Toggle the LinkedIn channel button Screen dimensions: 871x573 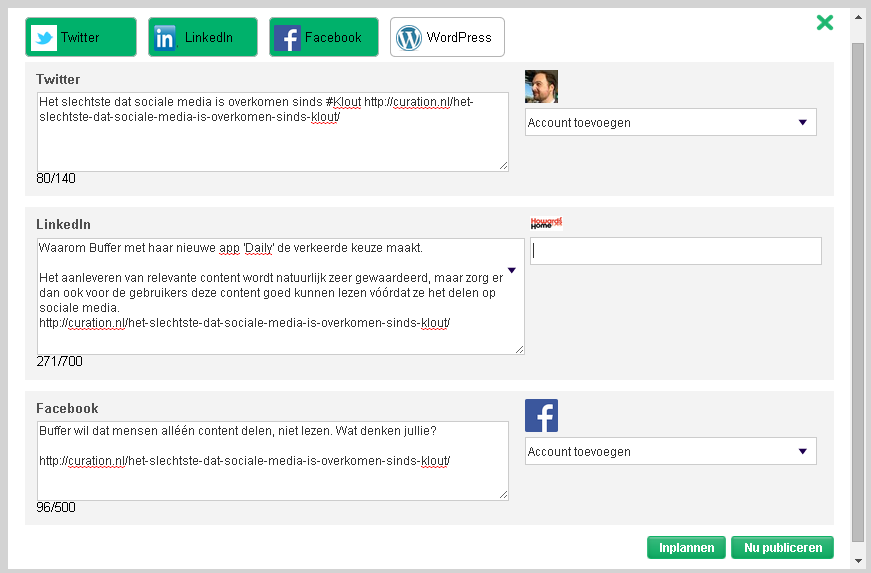[x=203, y=37]
